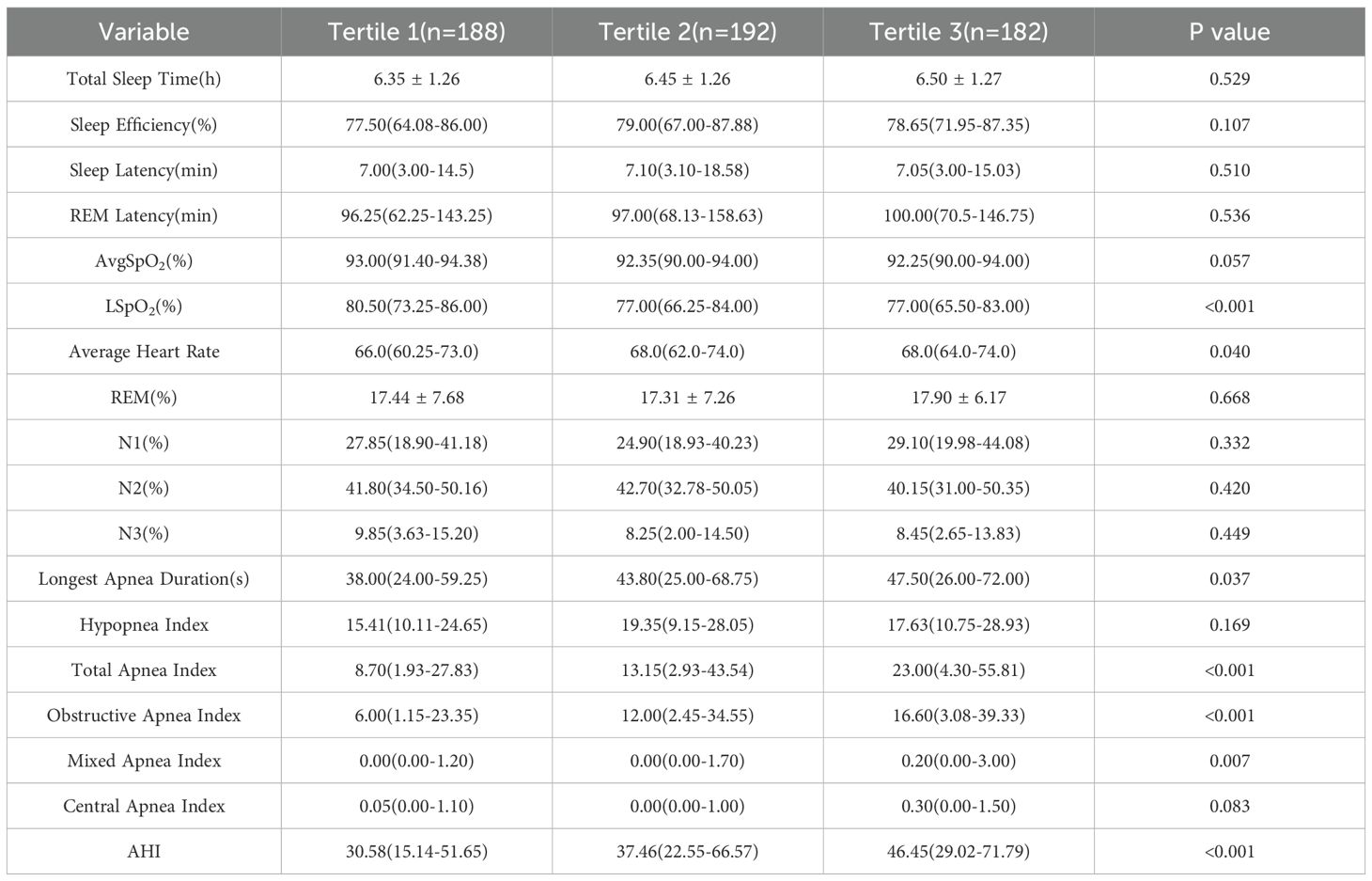Click the Obstructive Apnea Index label
Image resolution: width=1372 pixels, height=881 pixels.
(144, 716)
